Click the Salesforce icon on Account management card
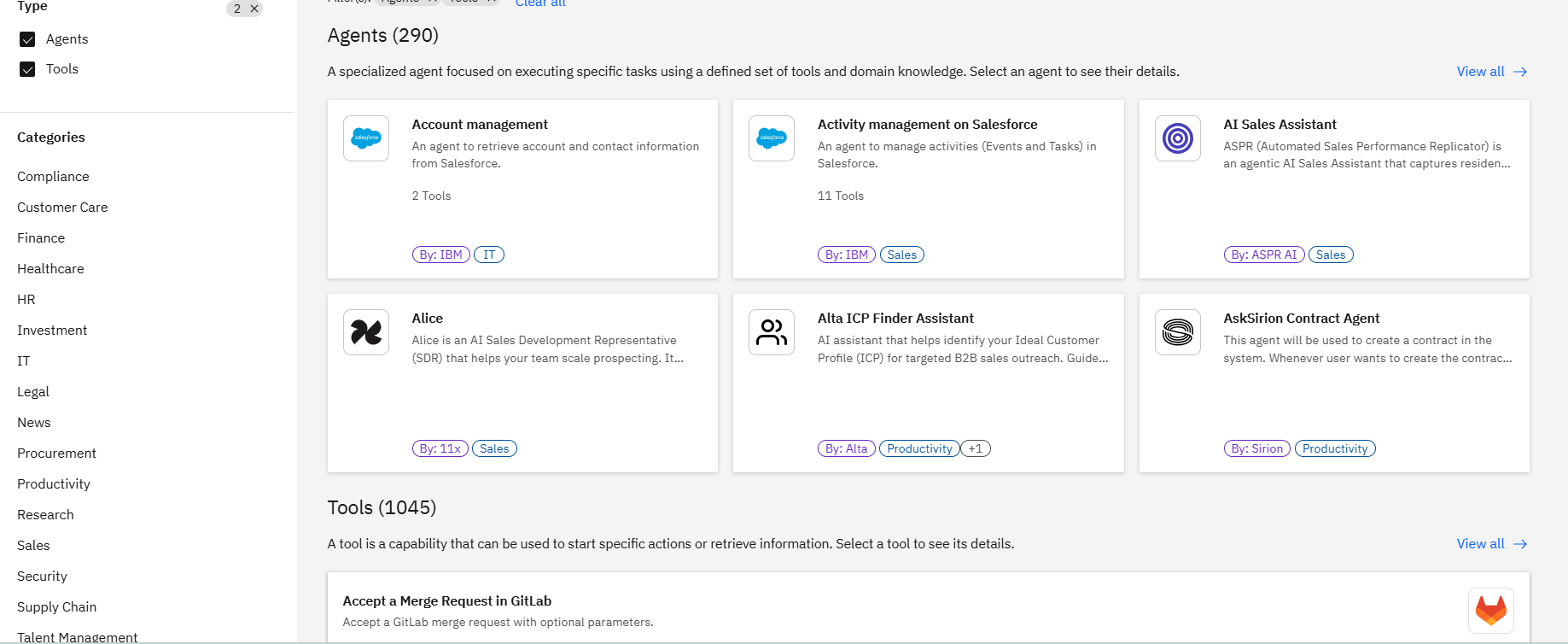Image resolution: width=1568 pixels, height=644 pixels. pos(366,138)
